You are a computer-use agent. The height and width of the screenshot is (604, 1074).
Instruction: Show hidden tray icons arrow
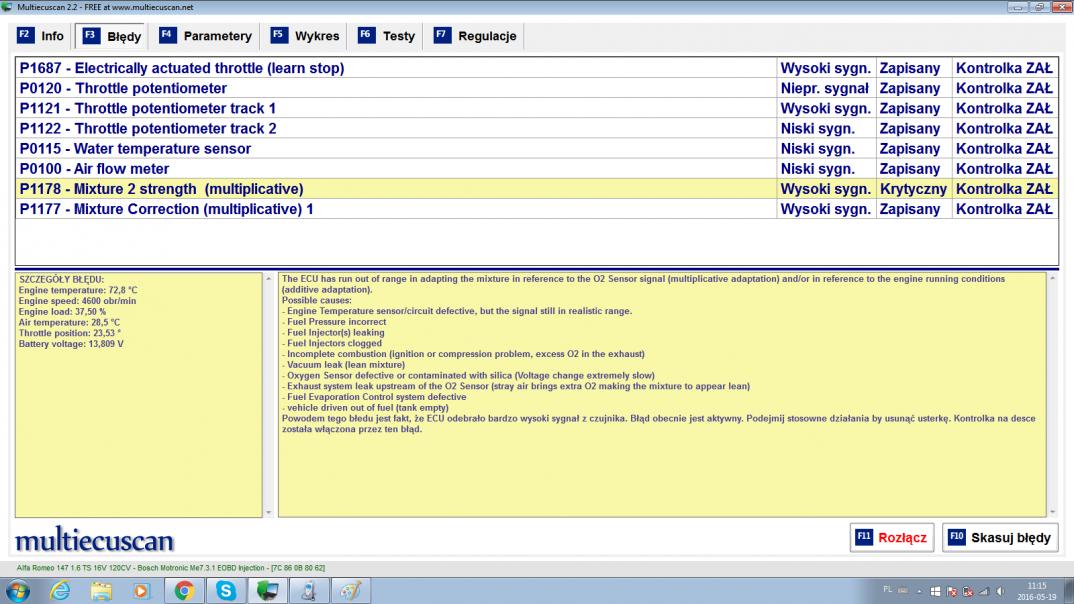click(919, 591)
